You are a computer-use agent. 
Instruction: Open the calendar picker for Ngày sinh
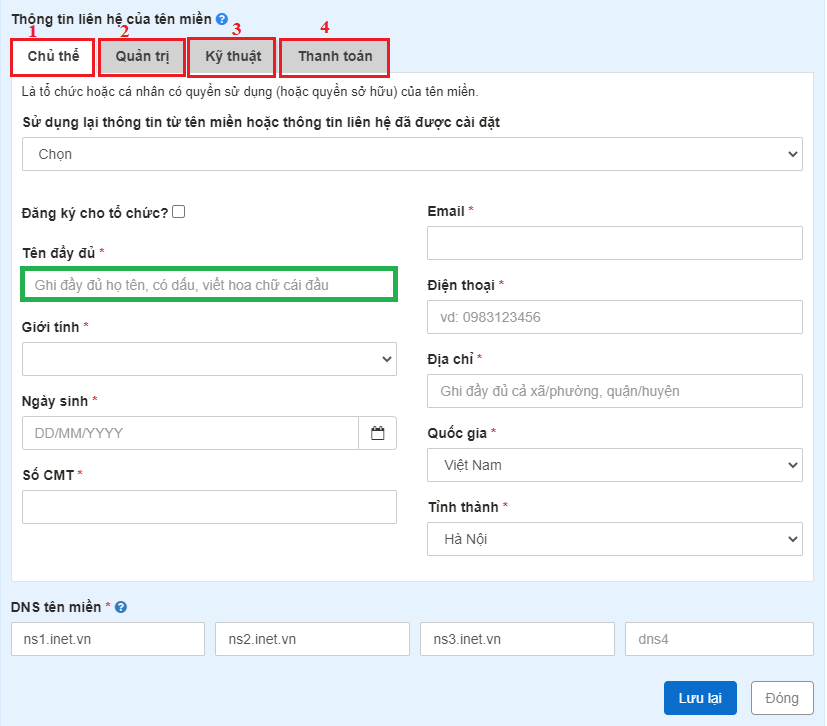pyautogui.click(x=378, y=433)
